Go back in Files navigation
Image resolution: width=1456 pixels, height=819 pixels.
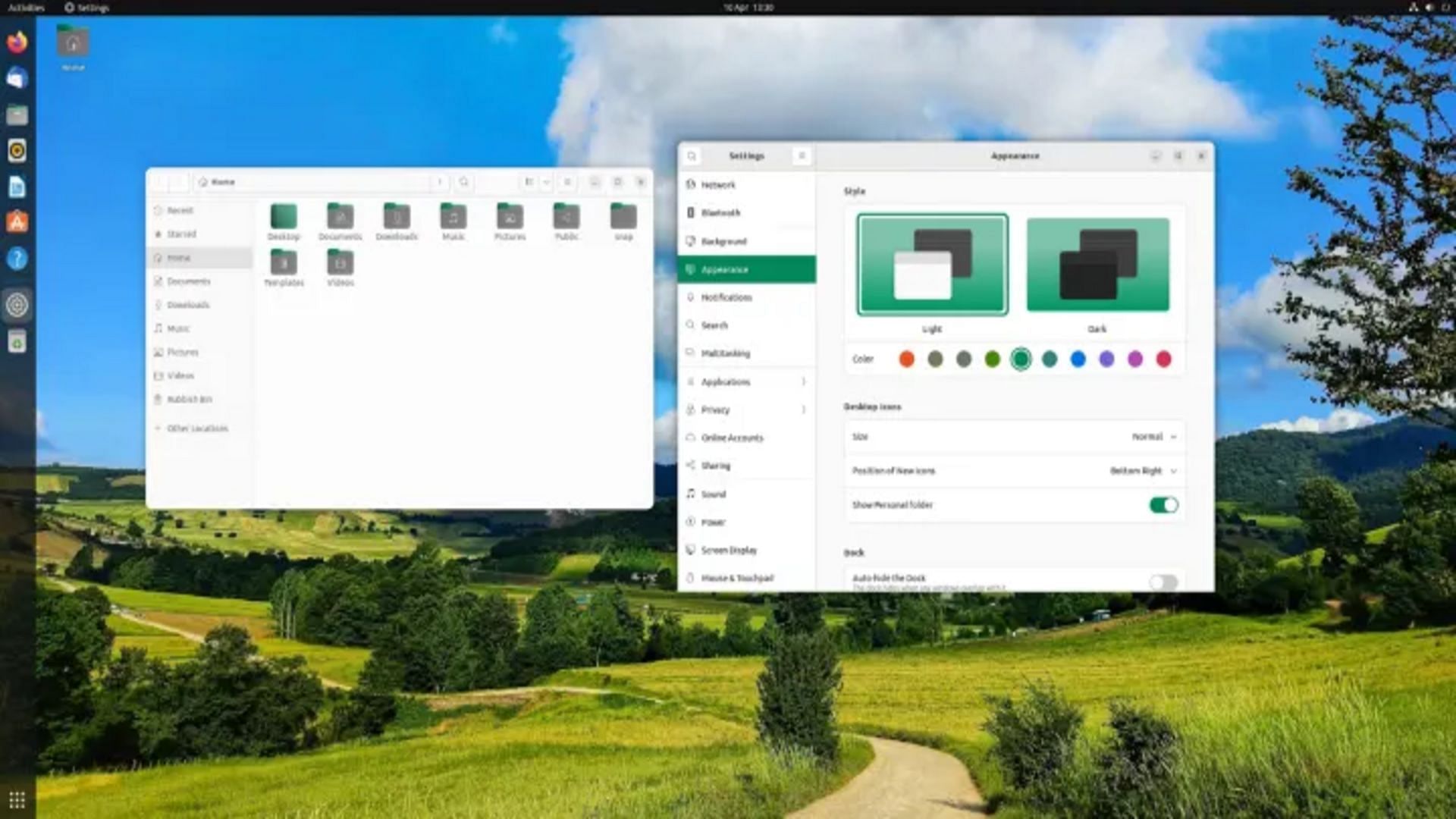click(x=159, y=182)
